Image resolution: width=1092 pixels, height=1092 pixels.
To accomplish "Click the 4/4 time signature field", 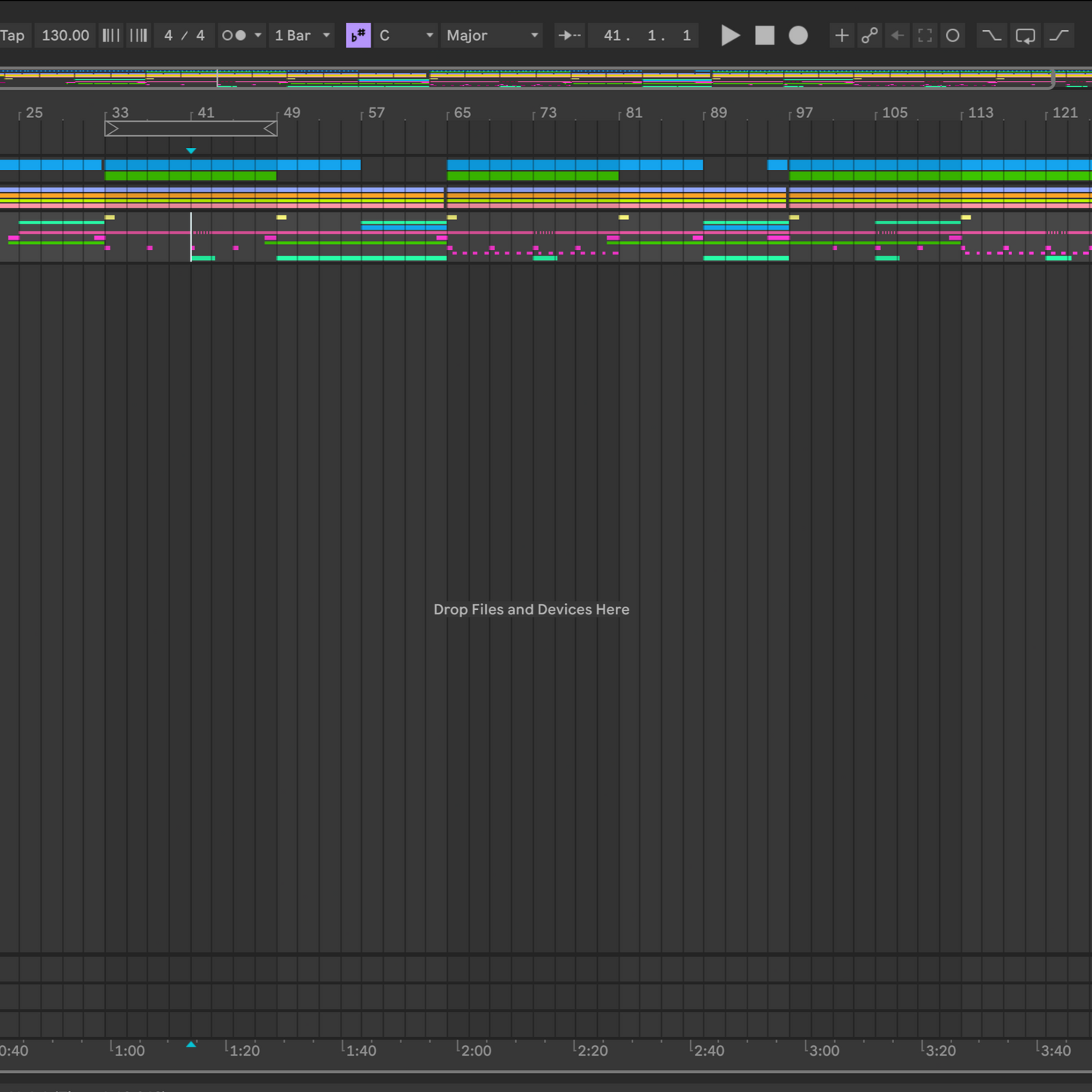I will 184,36.
